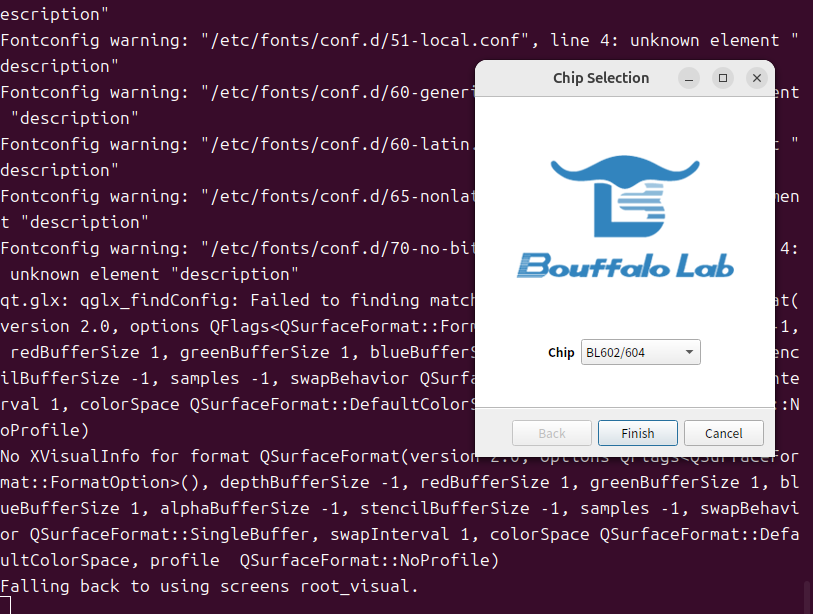Maximize the Chip Selection dialog

click(723, 78)
